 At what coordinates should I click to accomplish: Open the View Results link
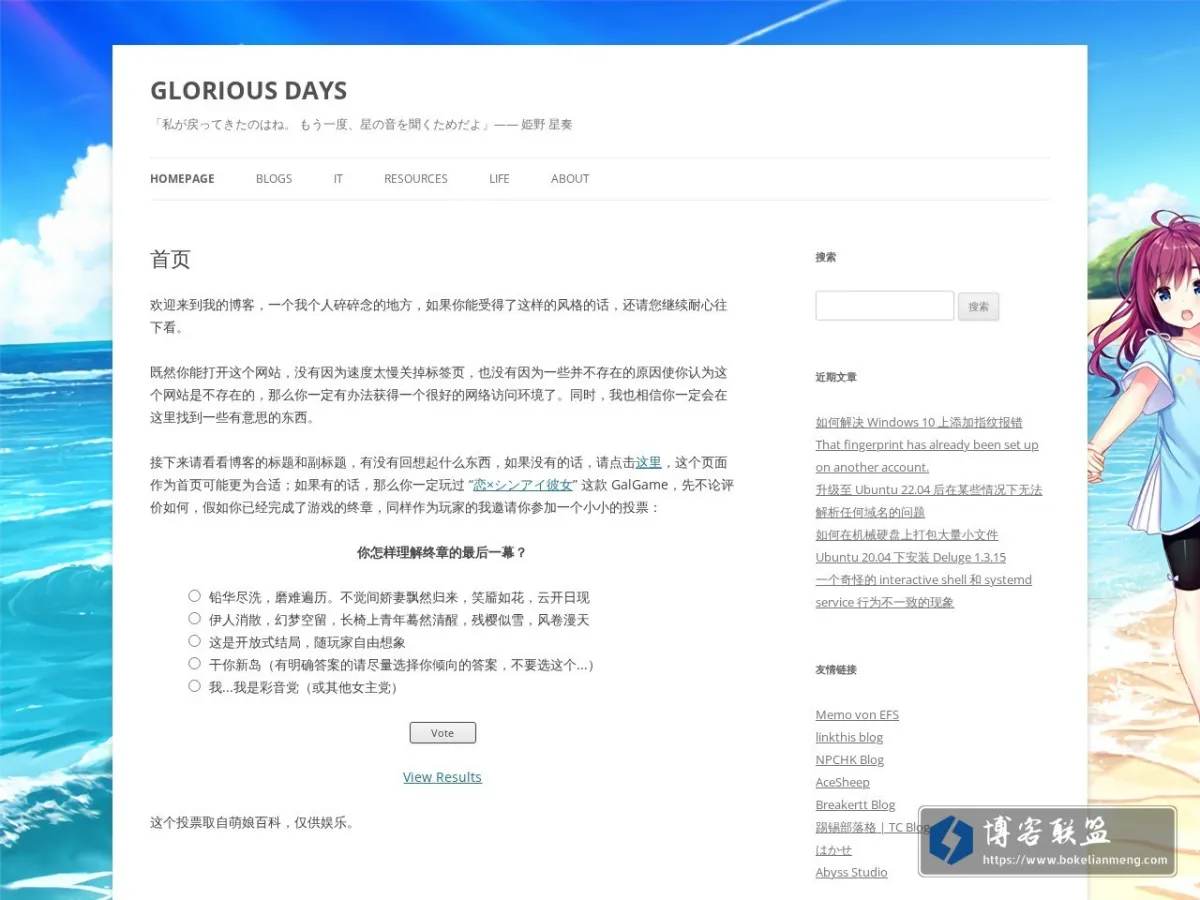click(x=442, y=777)
